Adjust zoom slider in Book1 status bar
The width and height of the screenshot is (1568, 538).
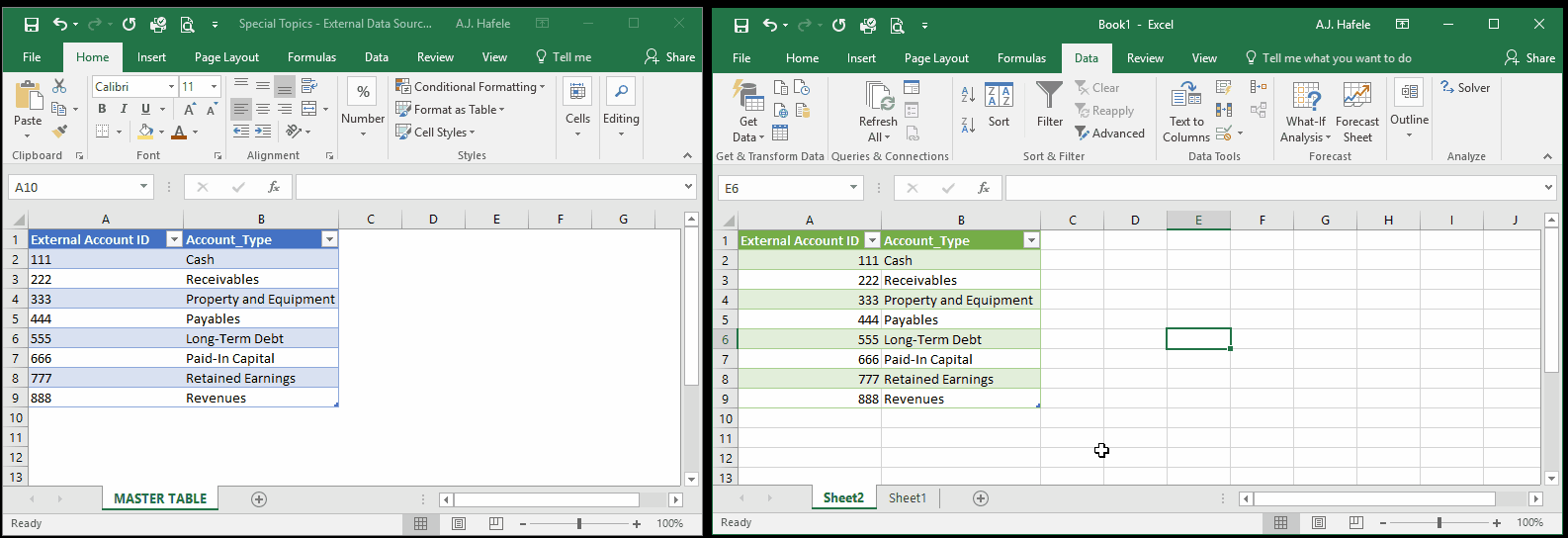[1439, 522]
